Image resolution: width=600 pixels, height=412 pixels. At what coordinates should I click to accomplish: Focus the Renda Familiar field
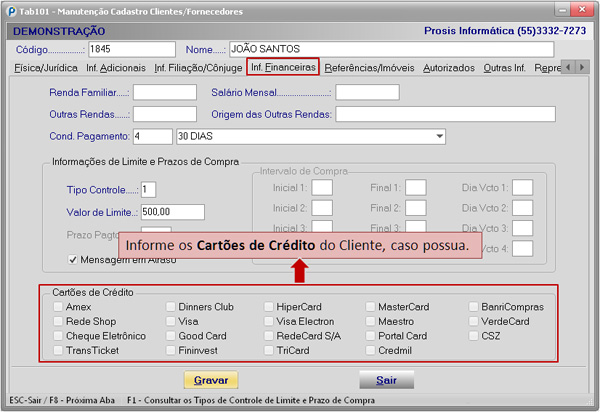165,93
